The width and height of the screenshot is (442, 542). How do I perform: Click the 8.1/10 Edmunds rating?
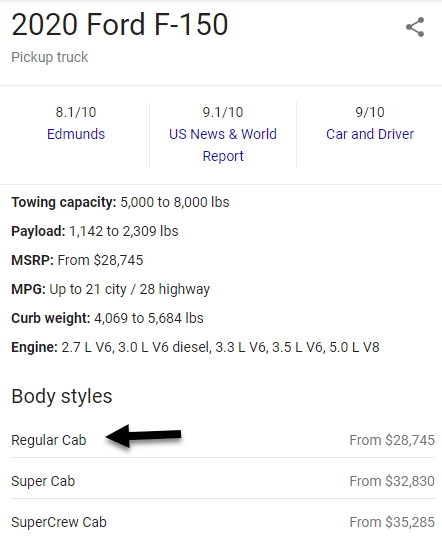[76, 112]
